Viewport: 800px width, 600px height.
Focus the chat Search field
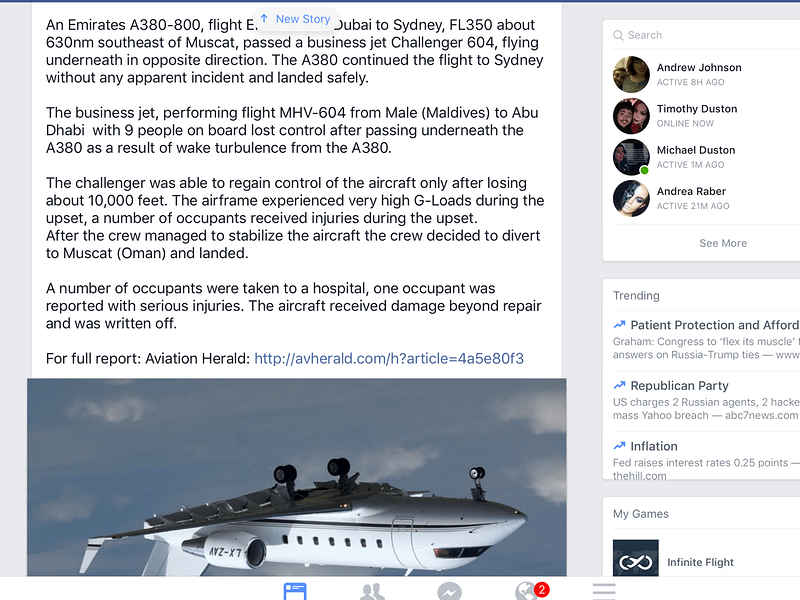[x=706, y=35]
